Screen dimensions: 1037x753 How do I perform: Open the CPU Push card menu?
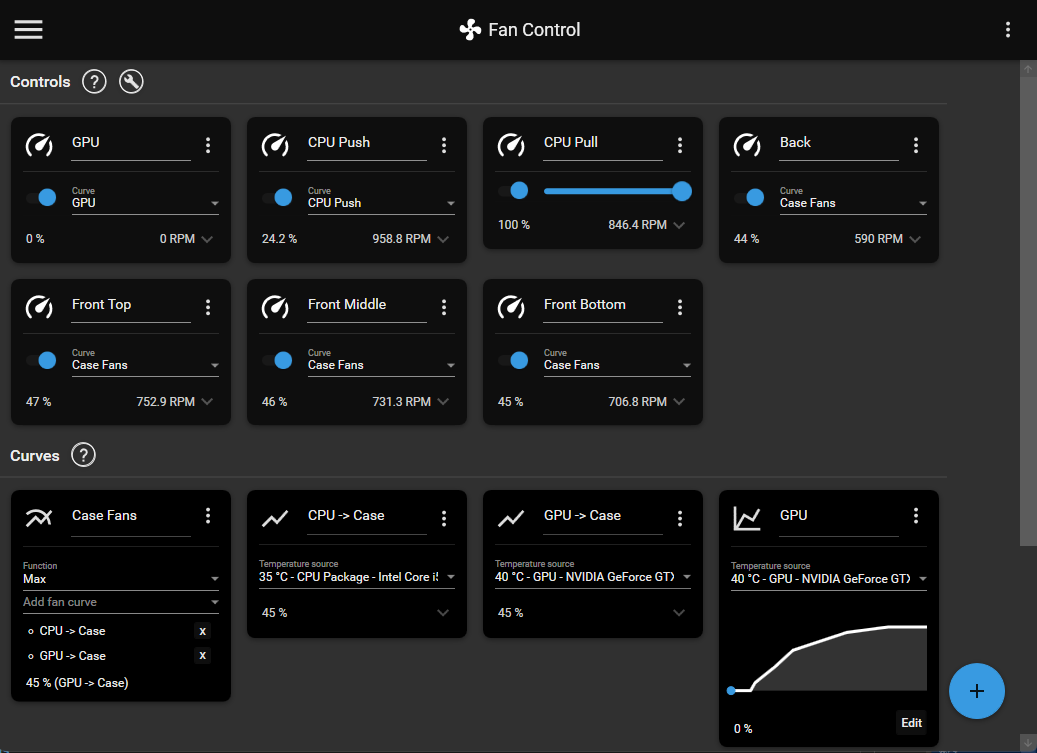(x=444, y=145)
